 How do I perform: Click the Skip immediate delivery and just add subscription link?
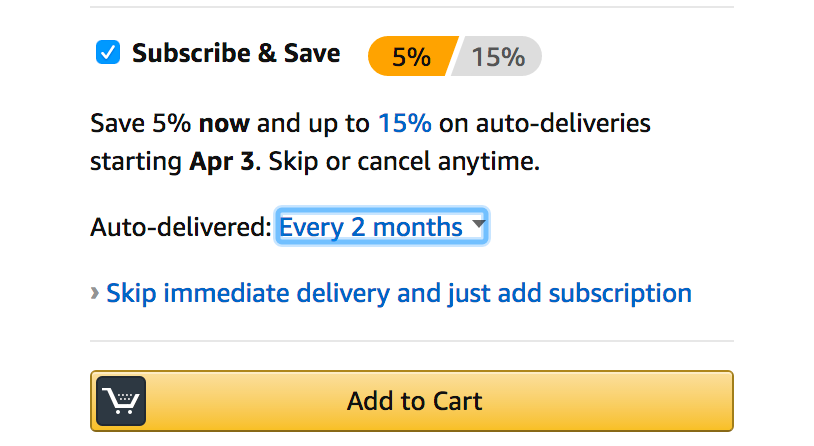pyautogui.click(x=399, y=293)
